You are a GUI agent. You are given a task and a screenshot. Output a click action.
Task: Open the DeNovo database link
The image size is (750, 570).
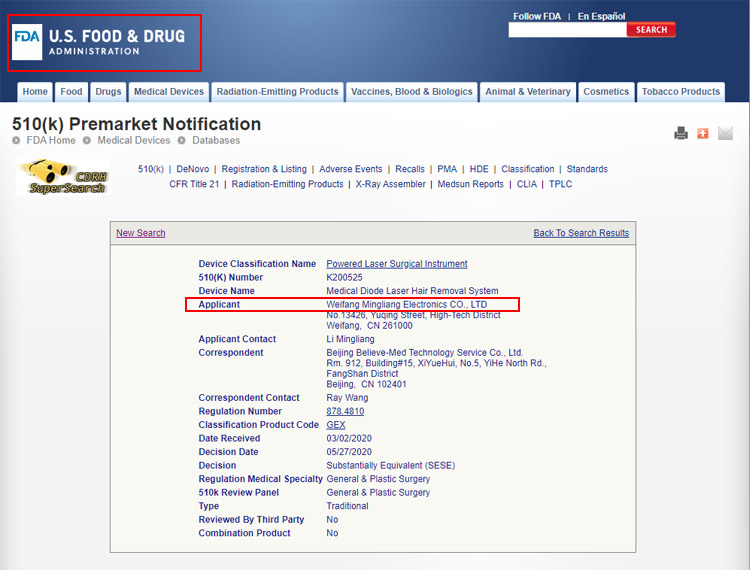pos(193,169)
